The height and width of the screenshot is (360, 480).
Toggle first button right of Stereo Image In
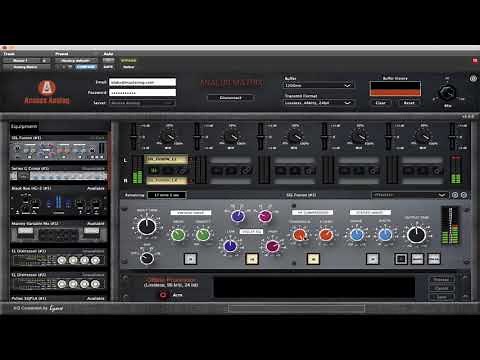pyautogui.click(x=401, y=259)
